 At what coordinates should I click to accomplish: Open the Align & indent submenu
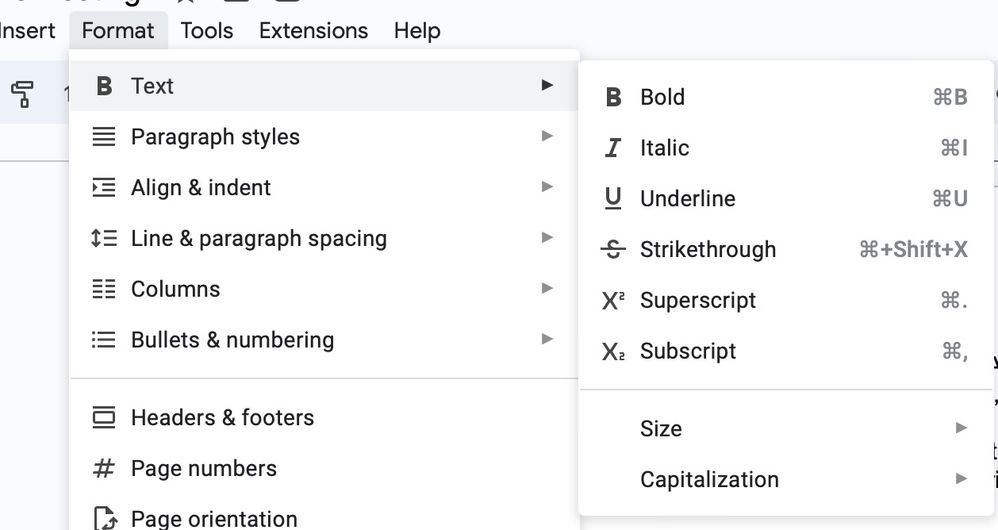point(200,188)
